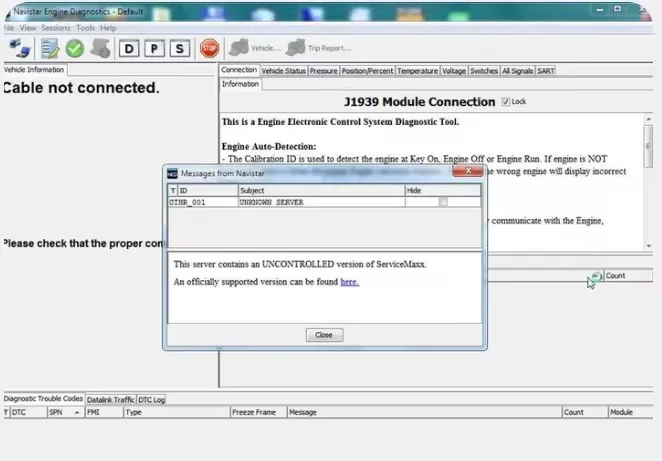The image size is (662, 461).
Task: Open the Vehicle... toolbar item
Action: (255, 48)
